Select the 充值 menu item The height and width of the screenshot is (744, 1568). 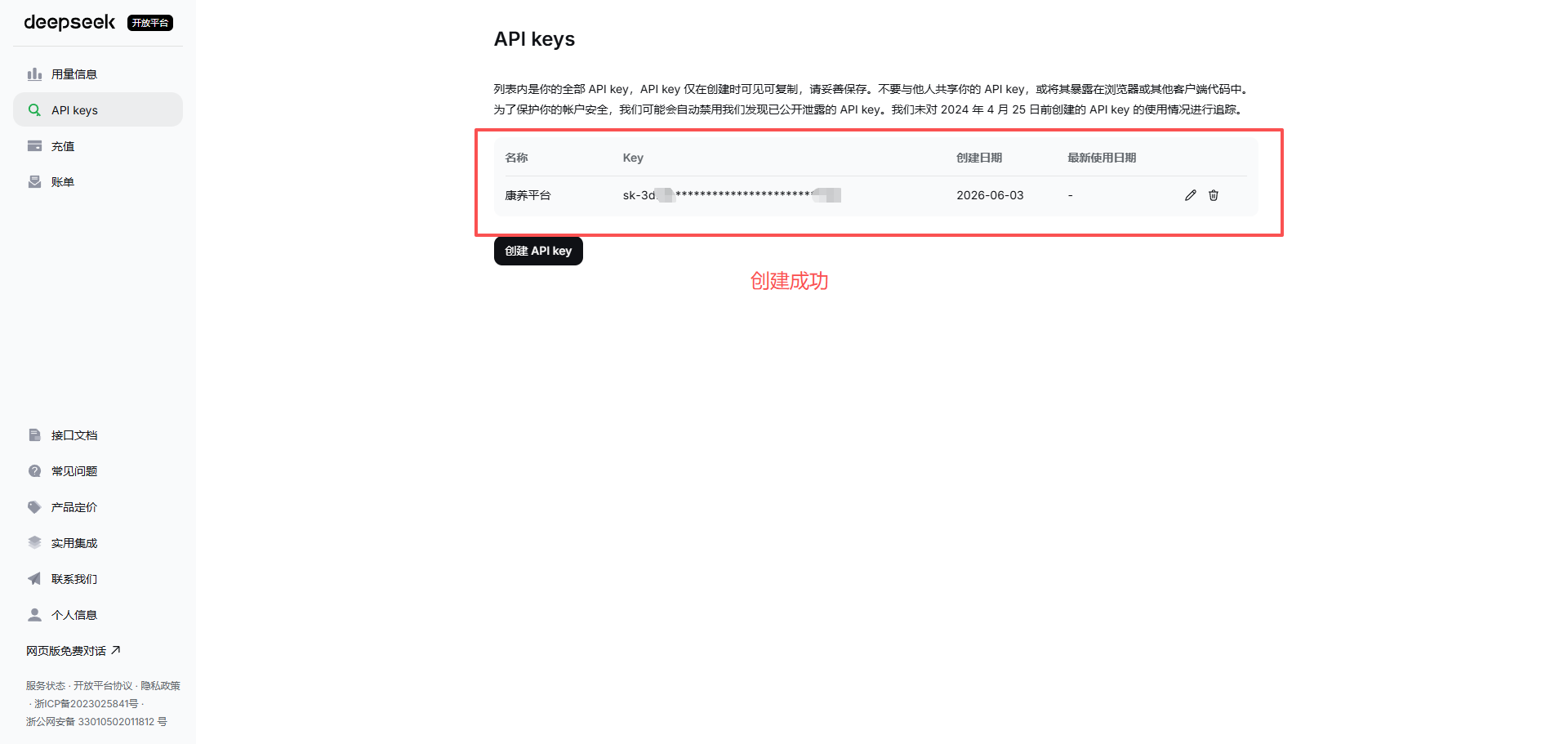pos(98,146)
